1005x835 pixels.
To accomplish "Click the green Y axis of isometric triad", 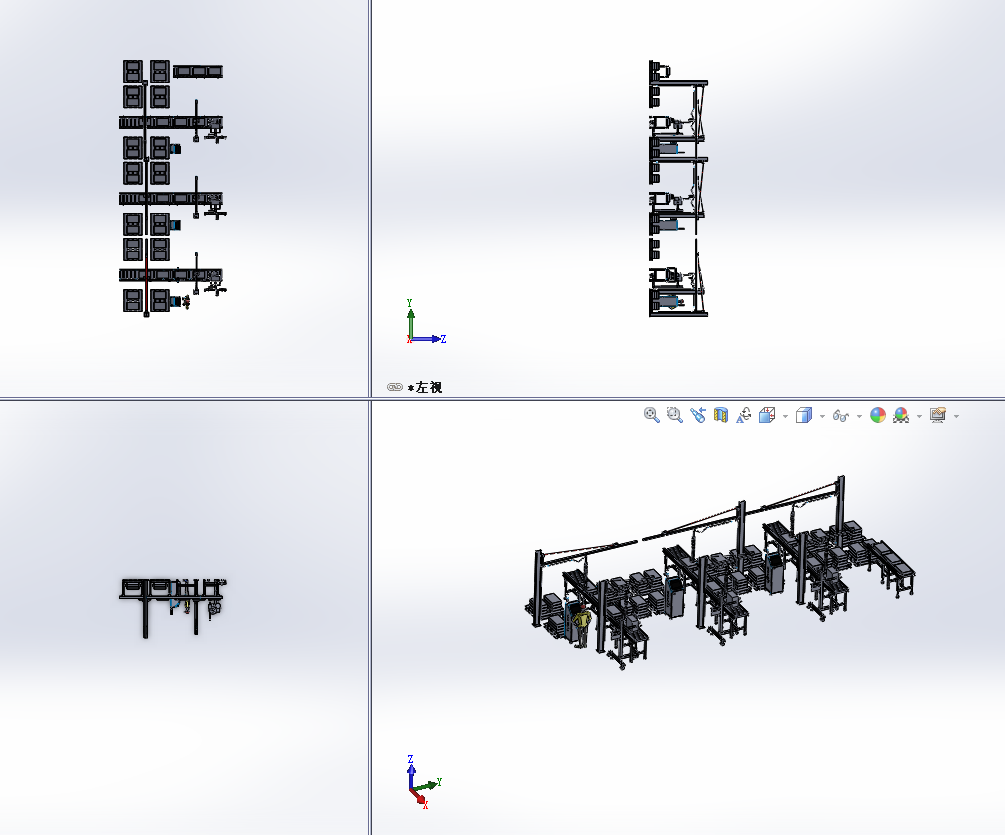I will pos(428,785).
